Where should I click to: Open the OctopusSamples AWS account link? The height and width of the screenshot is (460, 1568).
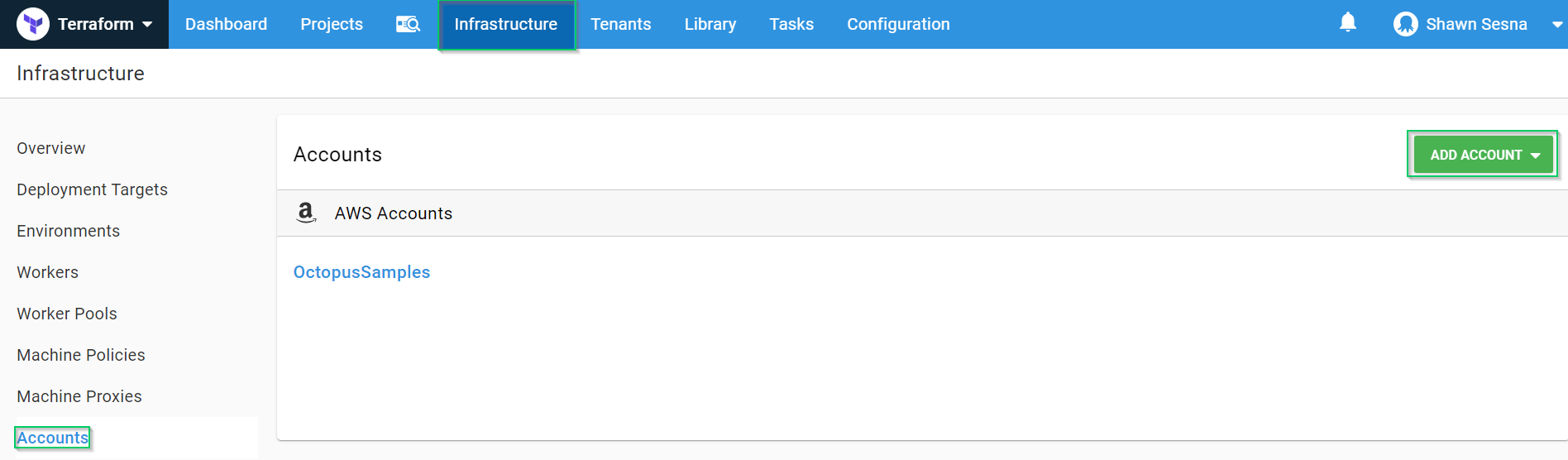[x=361, y=272]
